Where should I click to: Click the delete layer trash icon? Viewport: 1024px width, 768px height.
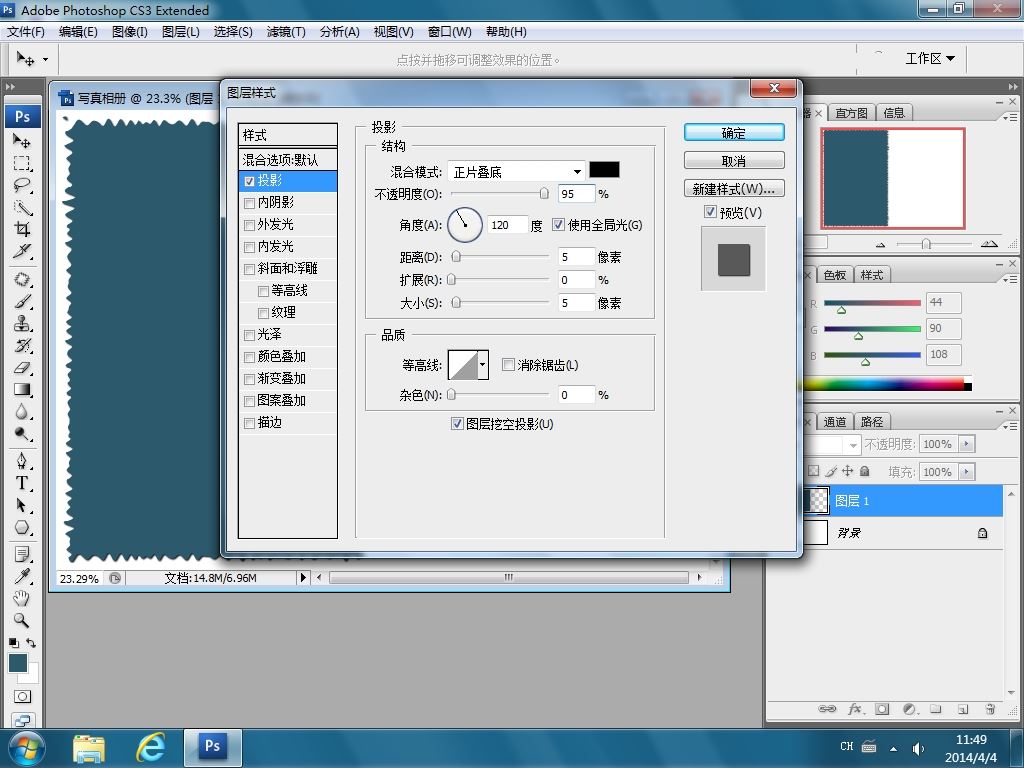point(990,709)
